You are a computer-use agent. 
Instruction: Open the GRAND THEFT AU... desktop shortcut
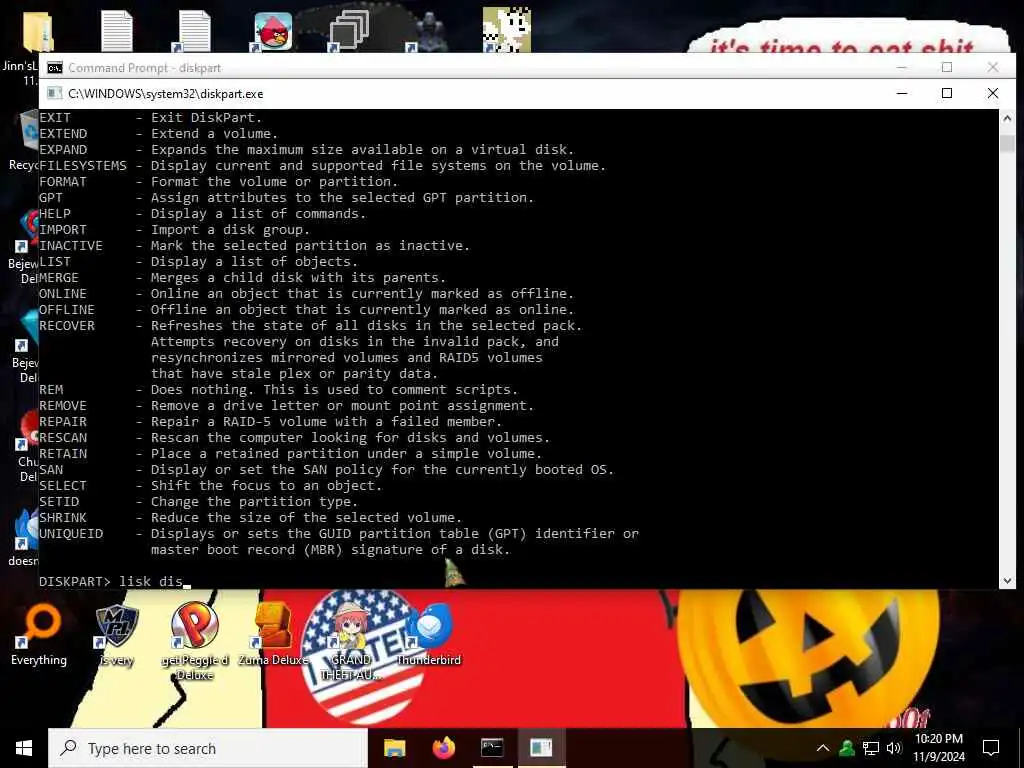click(x=351, y=640)
